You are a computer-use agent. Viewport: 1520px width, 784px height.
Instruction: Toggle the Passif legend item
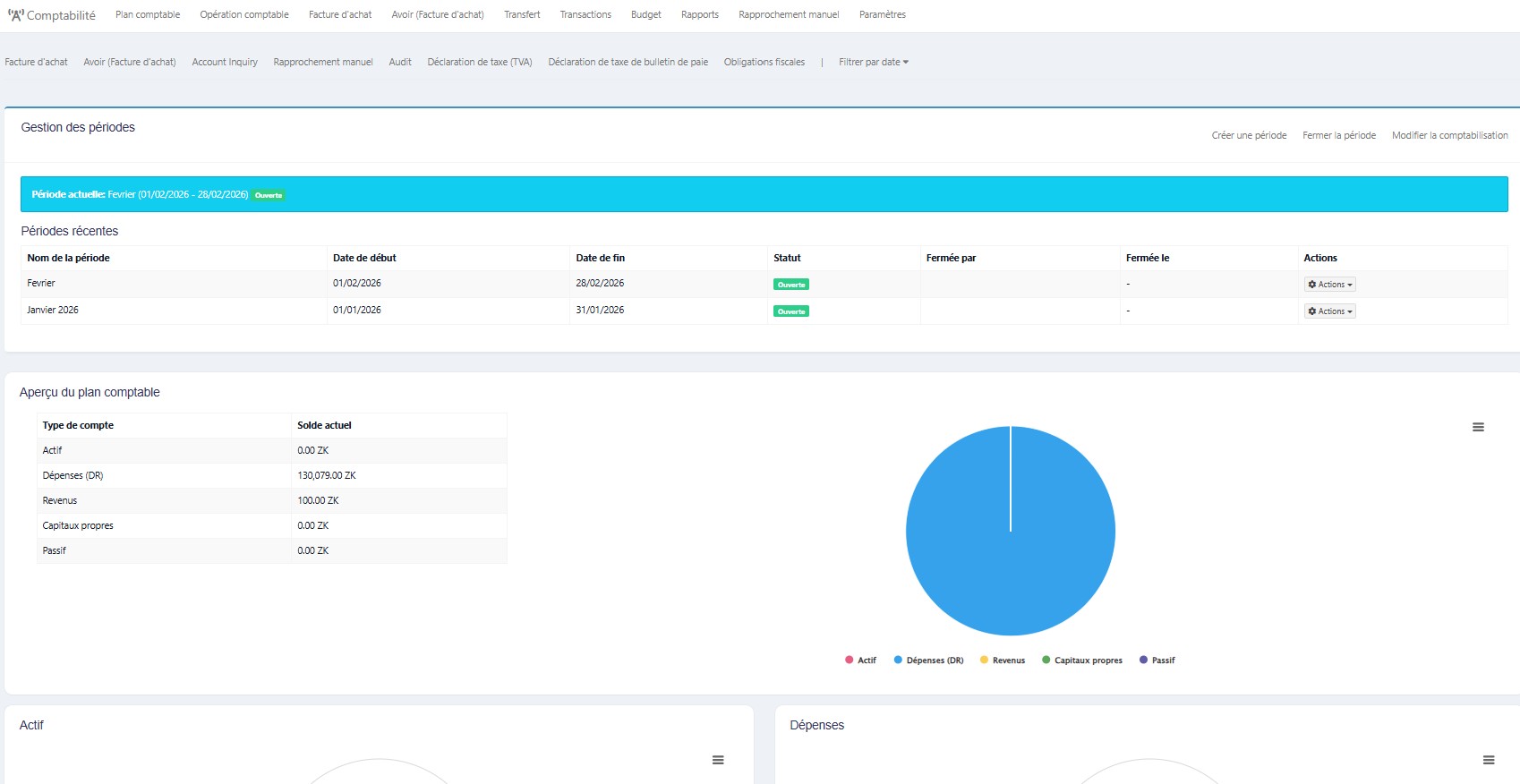click(1157, 660)
